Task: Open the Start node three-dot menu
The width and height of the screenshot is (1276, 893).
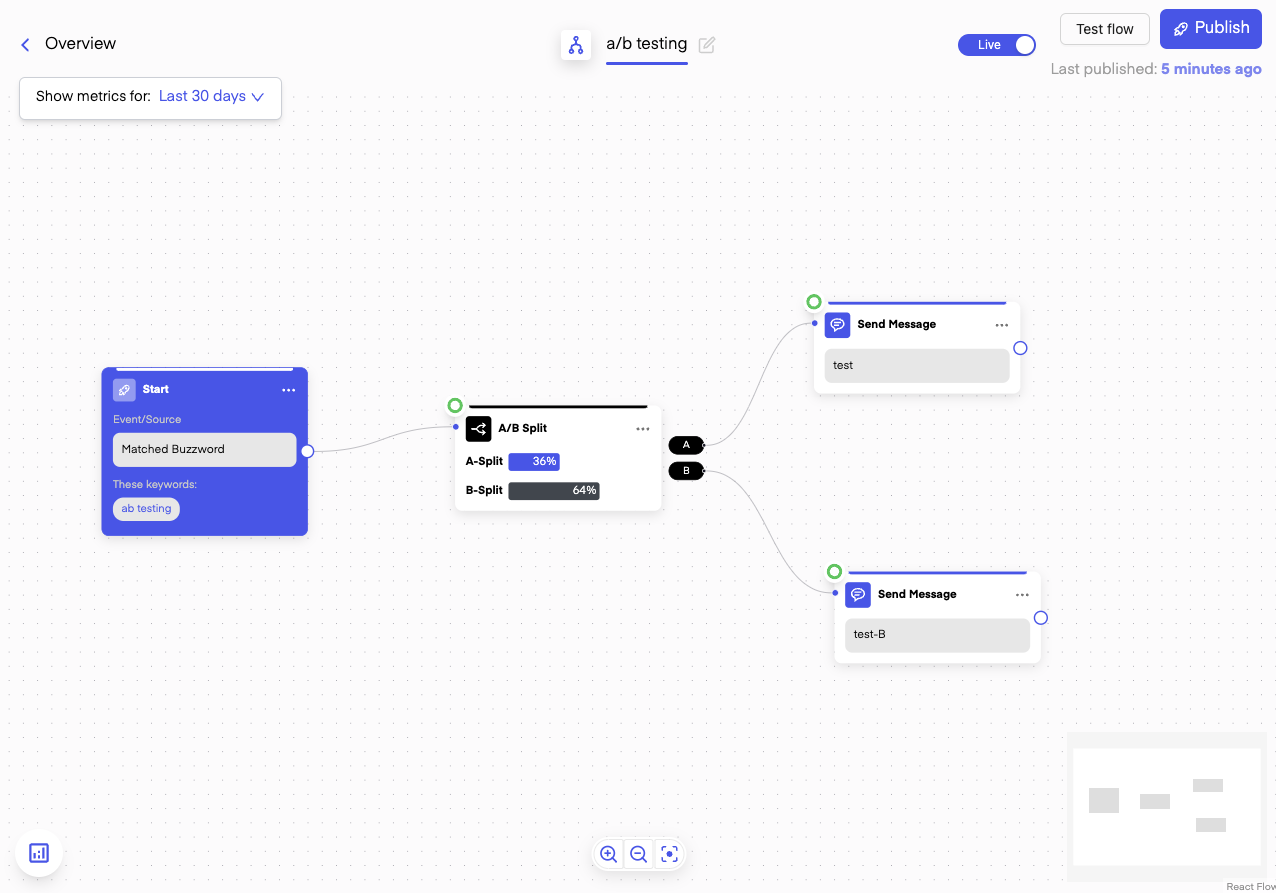Action: 288,390
